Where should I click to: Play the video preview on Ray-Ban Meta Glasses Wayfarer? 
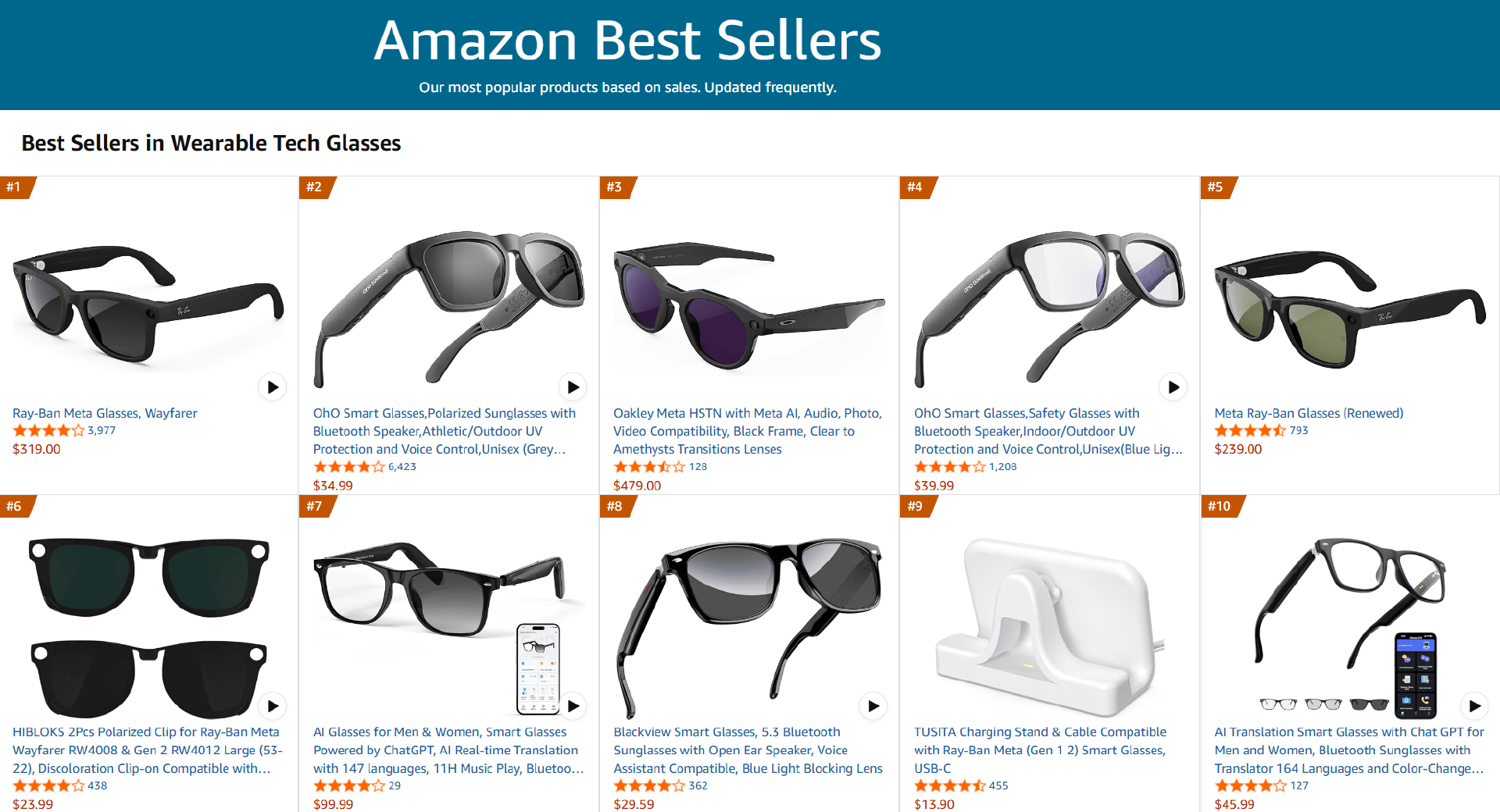coord(272,386)
